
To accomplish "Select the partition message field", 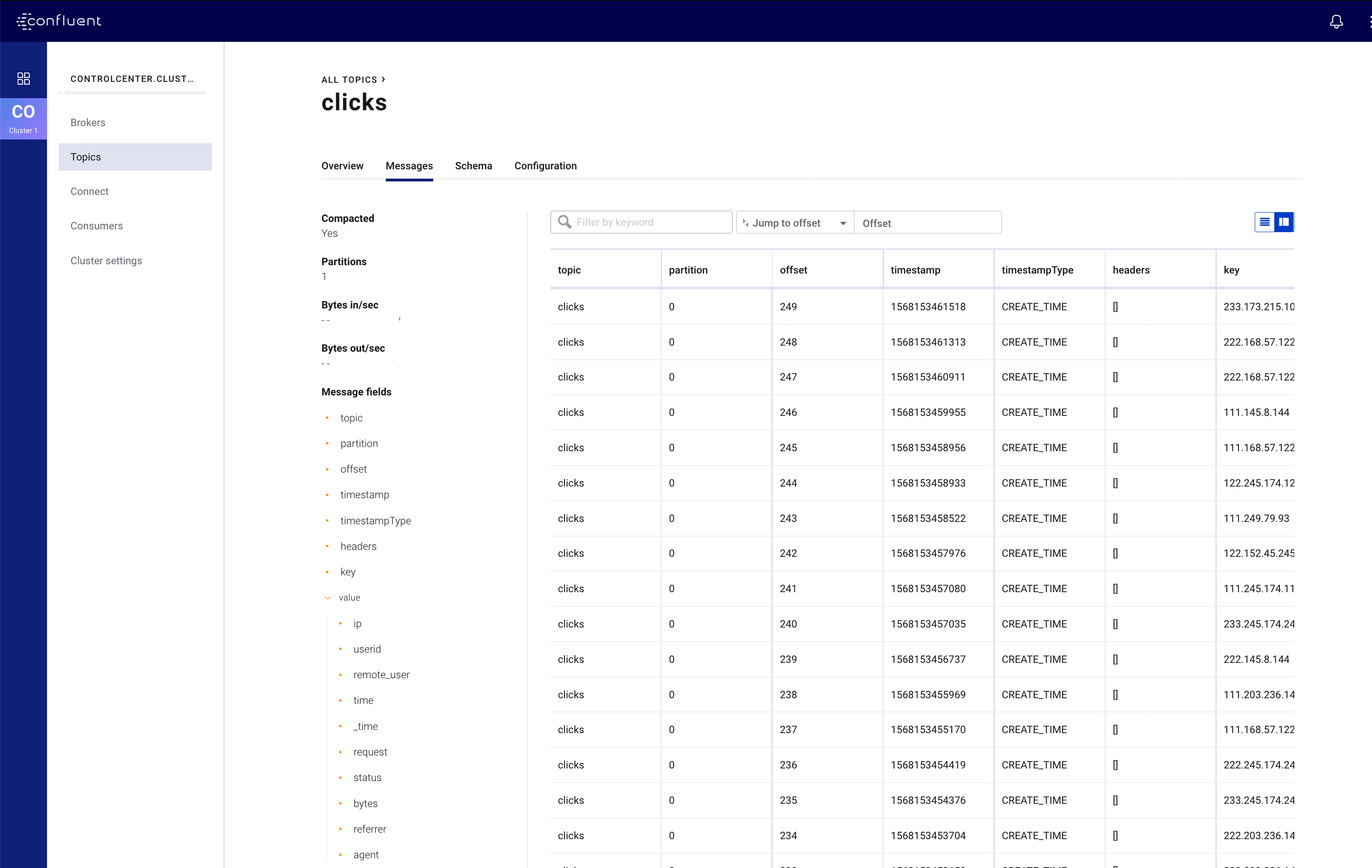I will [359, 444].
